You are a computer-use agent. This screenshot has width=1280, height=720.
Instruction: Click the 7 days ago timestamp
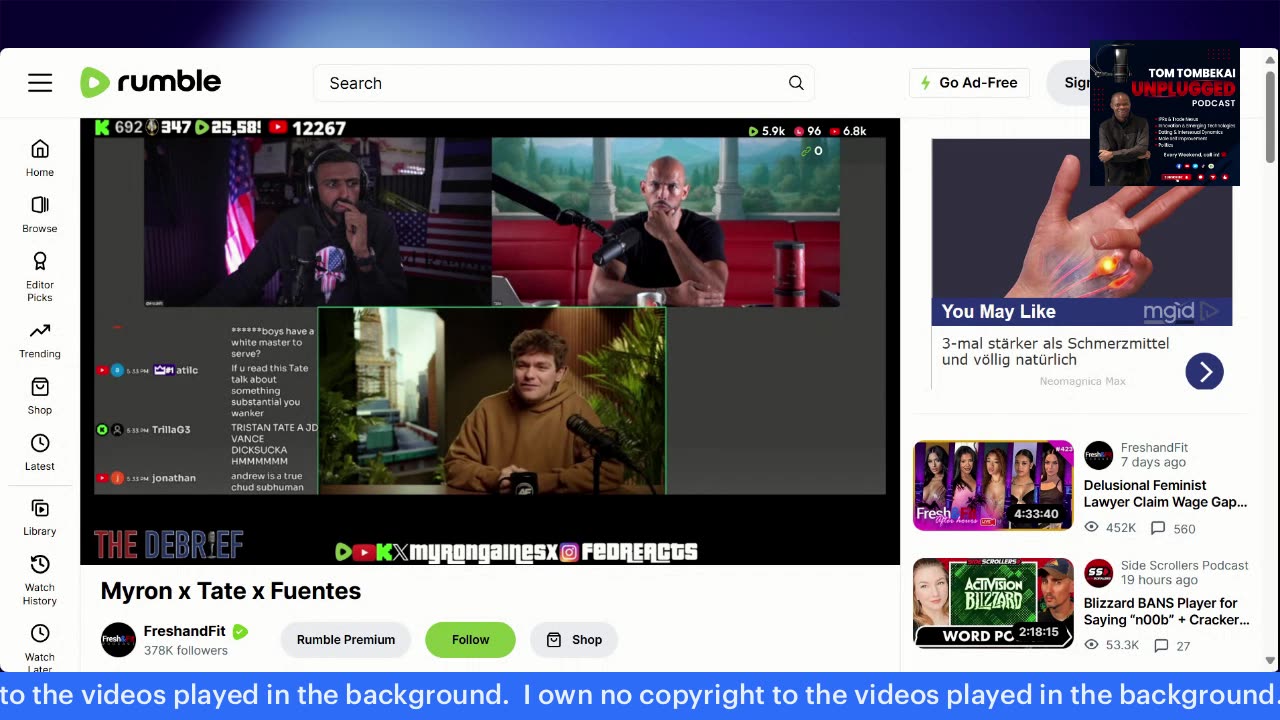point(1153,463)
